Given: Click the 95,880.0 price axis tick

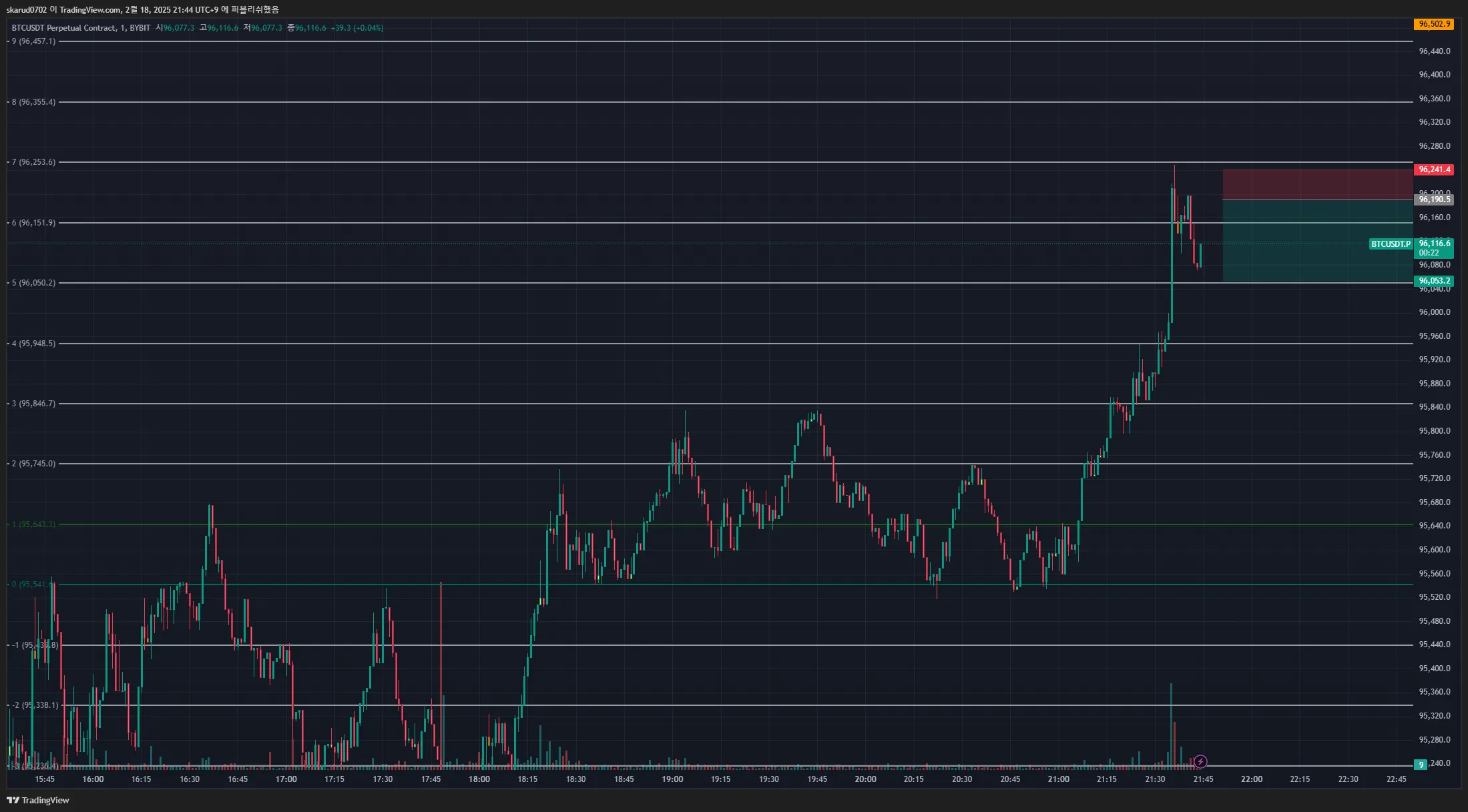Looking at the screenshot, I should click(x=1435, y=384).
